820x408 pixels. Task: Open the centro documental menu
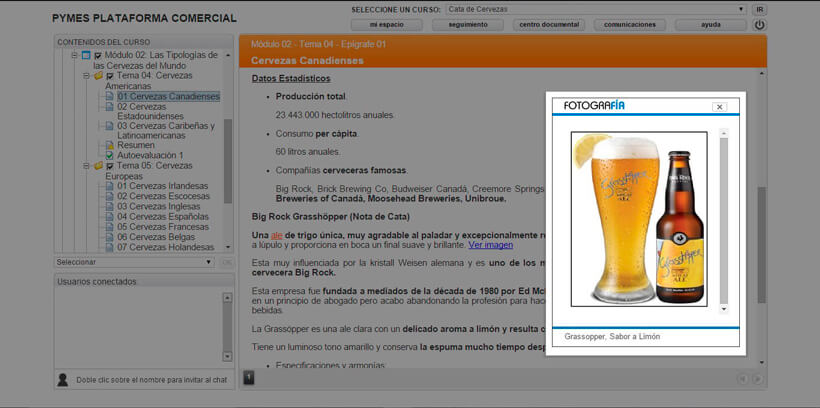click(x=549, y=25)
